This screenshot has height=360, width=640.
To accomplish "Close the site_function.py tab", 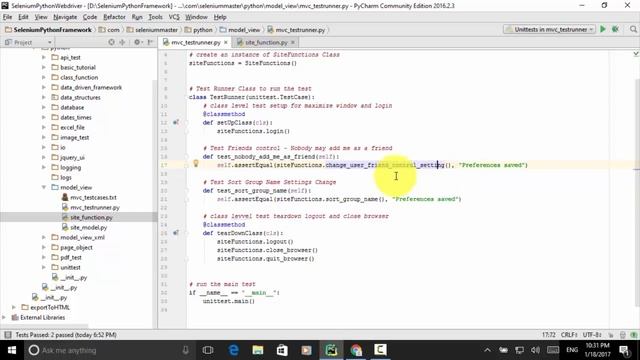I will (x=293, y=42).
